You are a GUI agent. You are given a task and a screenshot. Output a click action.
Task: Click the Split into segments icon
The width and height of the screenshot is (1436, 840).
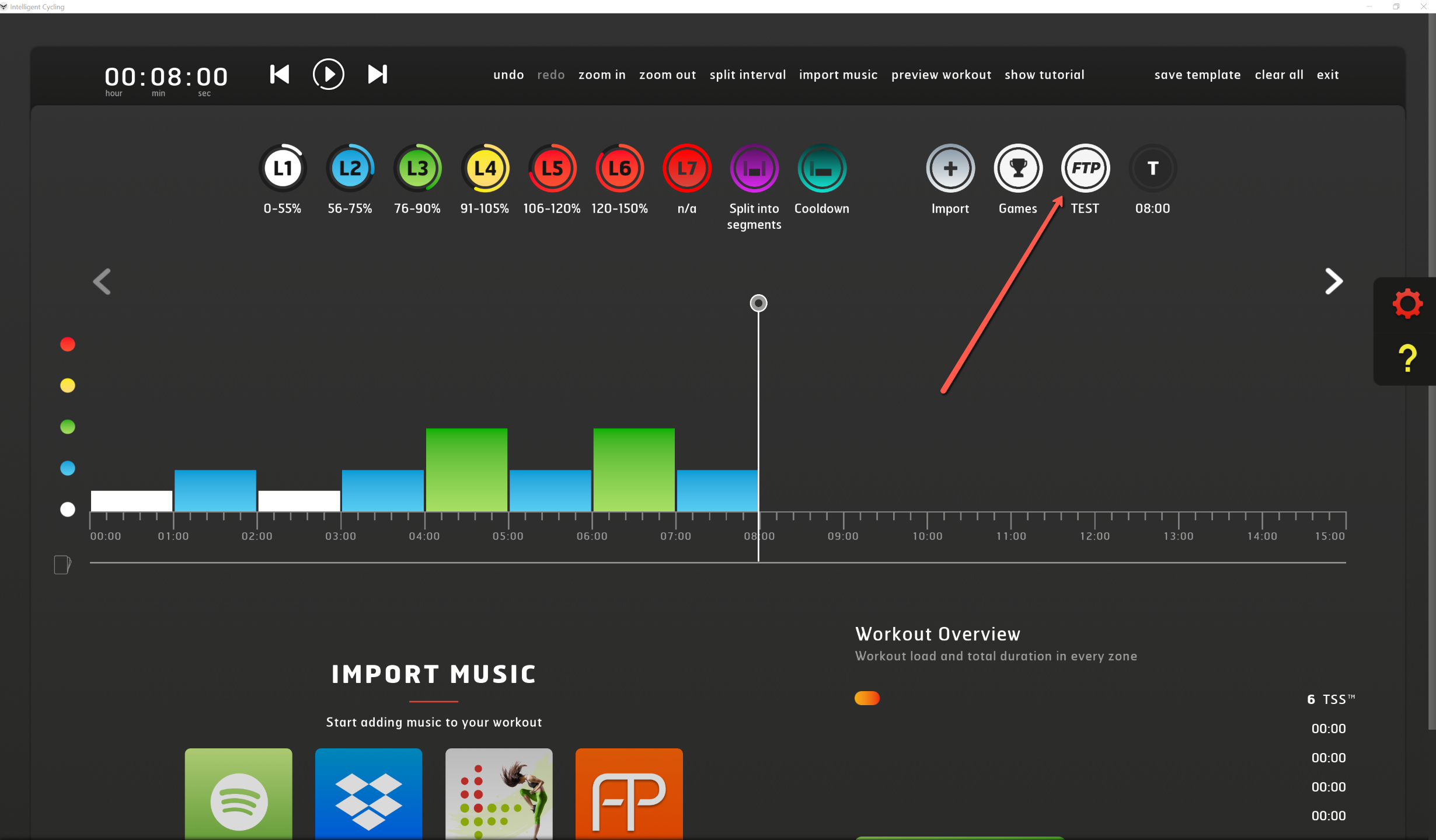pyautogui.click(x=754, y=169)
